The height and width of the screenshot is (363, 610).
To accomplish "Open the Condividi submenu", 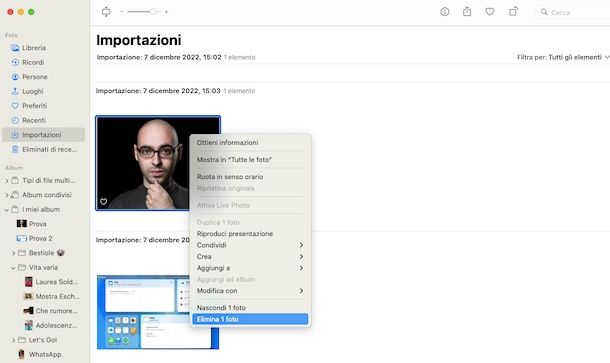I will tap(250, 245).
